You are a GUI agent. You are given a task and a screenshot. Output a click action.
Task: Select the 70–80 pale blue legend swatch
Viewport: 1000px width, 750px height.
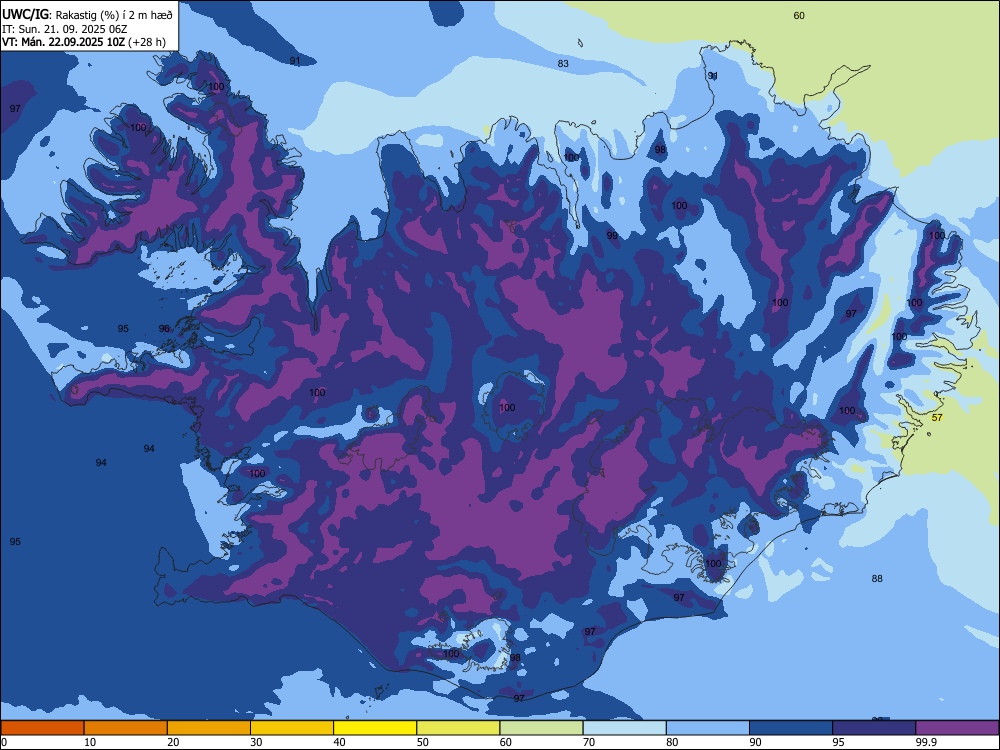624,728
